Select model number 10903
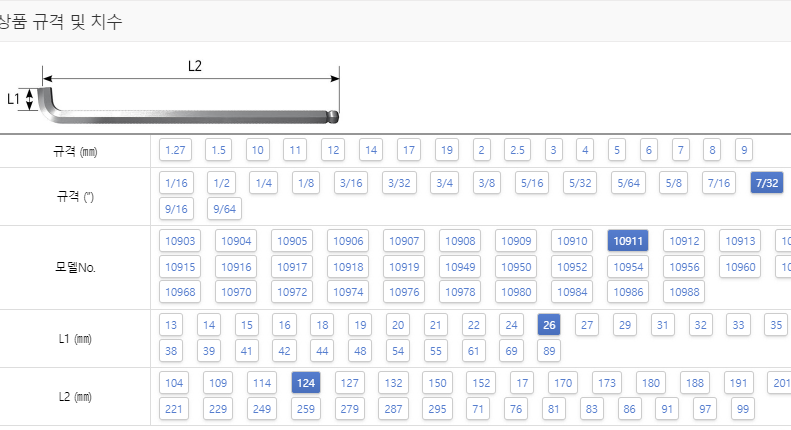This screenshot has width=791, height=430. (x=180, y=241)
